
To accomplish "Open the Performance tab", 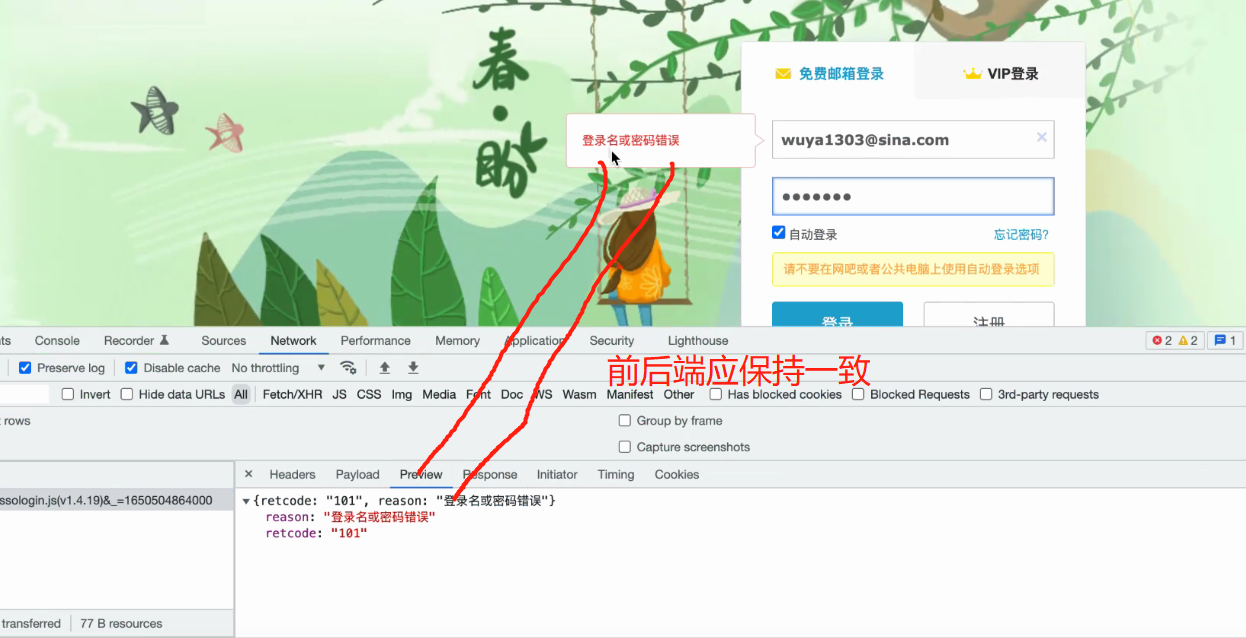I will click(376, 340).
